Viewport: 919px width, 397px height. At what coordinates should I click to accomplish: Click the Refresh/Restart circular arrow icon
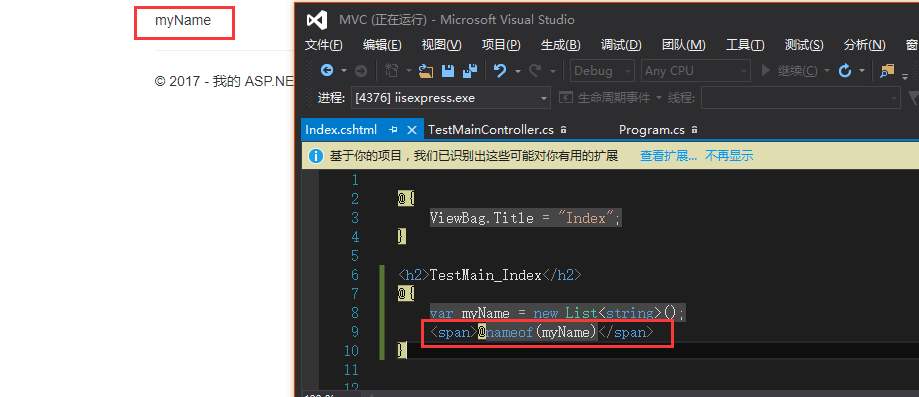coord(845,71)
